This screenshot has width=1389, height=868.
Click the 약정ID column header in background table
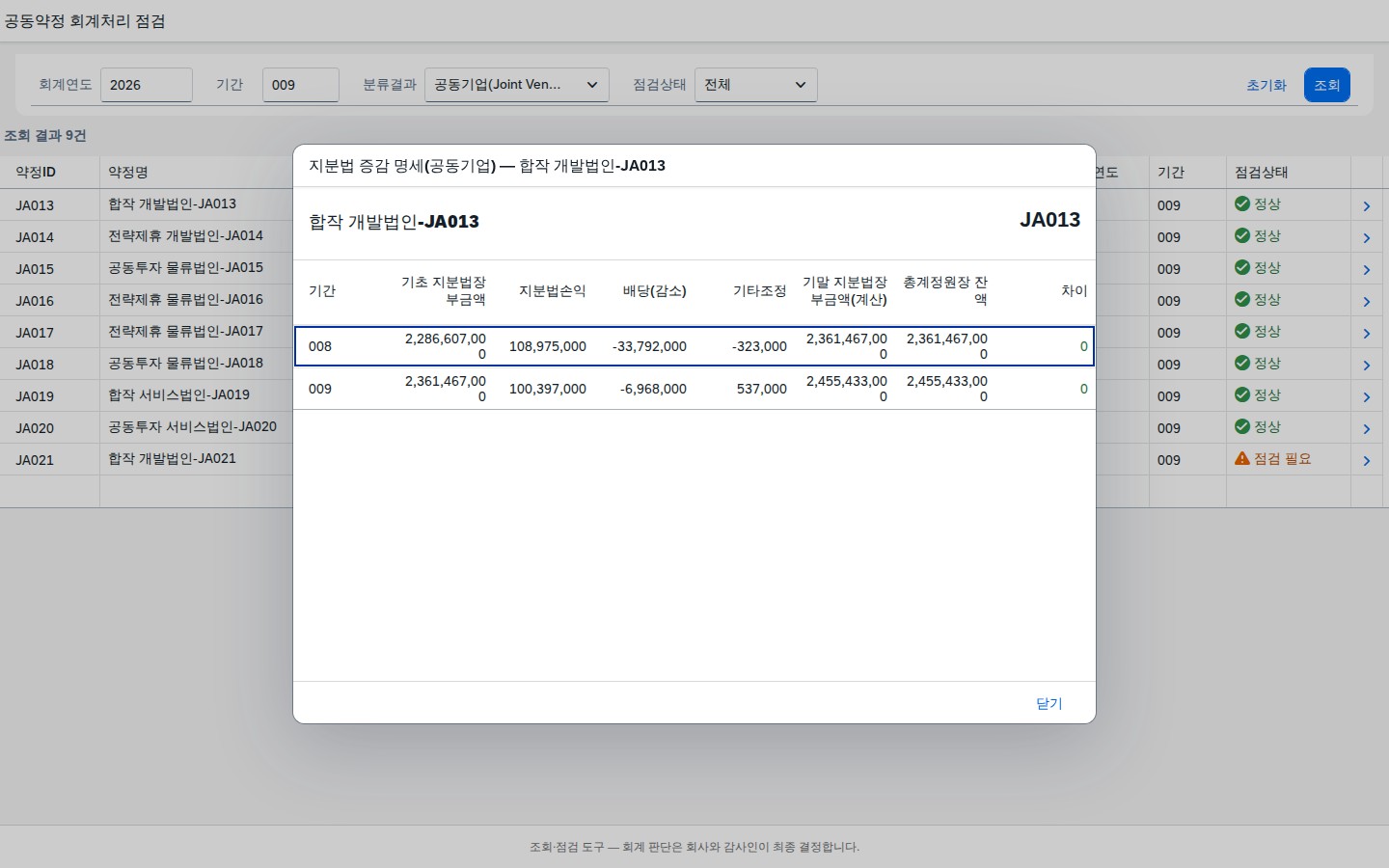coord(36,172)
